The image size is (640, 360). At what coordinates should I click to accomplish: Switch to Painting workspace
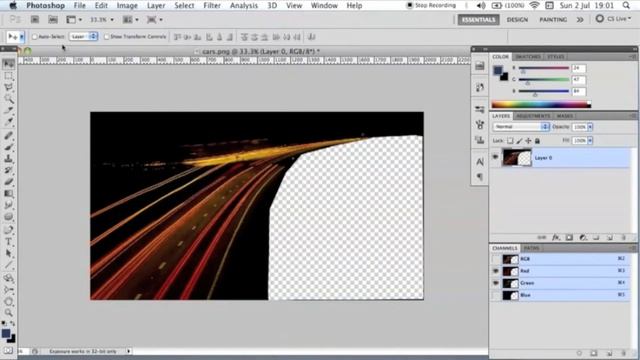553,20
